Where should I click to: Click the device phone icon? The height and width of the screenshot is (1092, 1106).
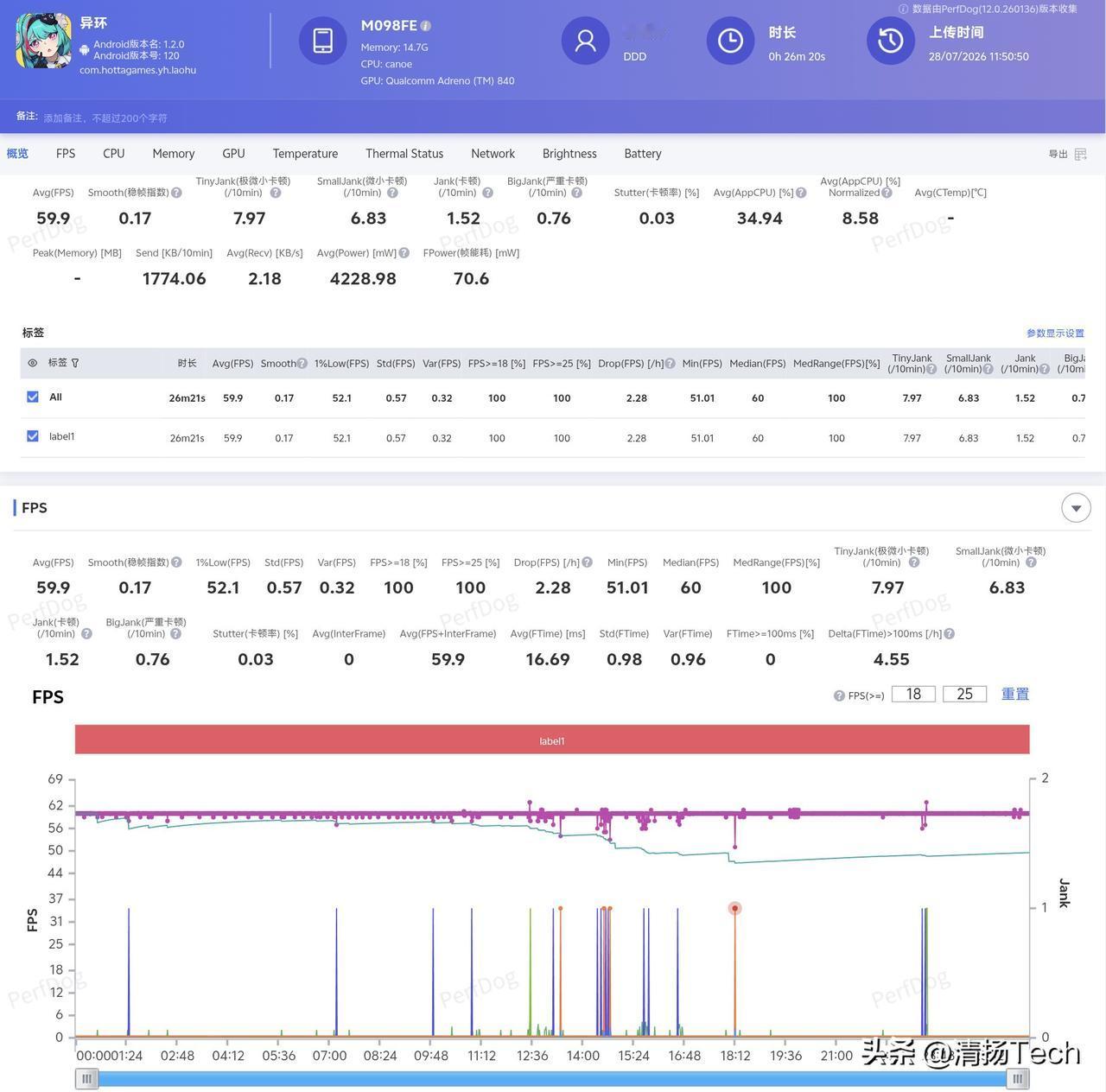[323, 41]
